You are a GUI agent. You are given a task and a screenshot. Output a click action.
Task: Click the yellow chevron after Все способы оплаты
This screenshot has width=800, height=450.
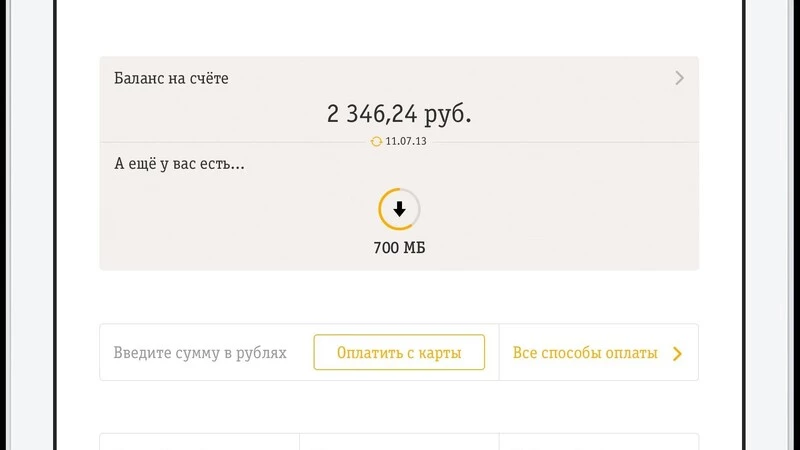[x=677, y=353]
